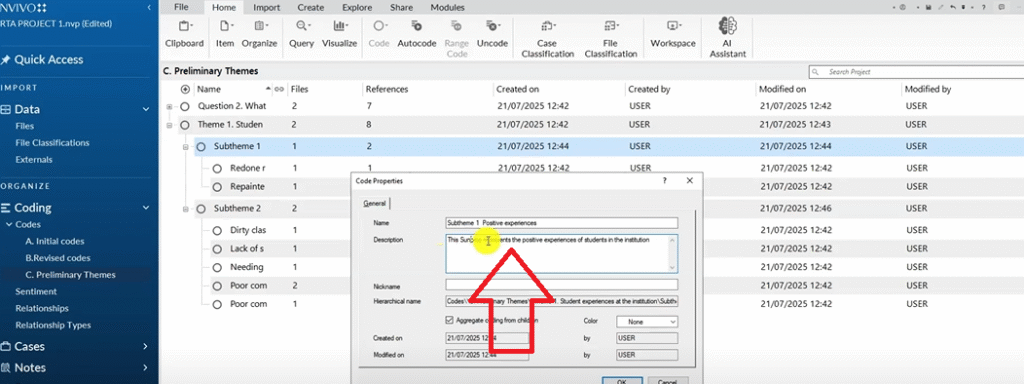The height and width of the screenshot is (384, 1024).
Task: Open File Classification in the ribbon
Action: [x=611, y=39]
